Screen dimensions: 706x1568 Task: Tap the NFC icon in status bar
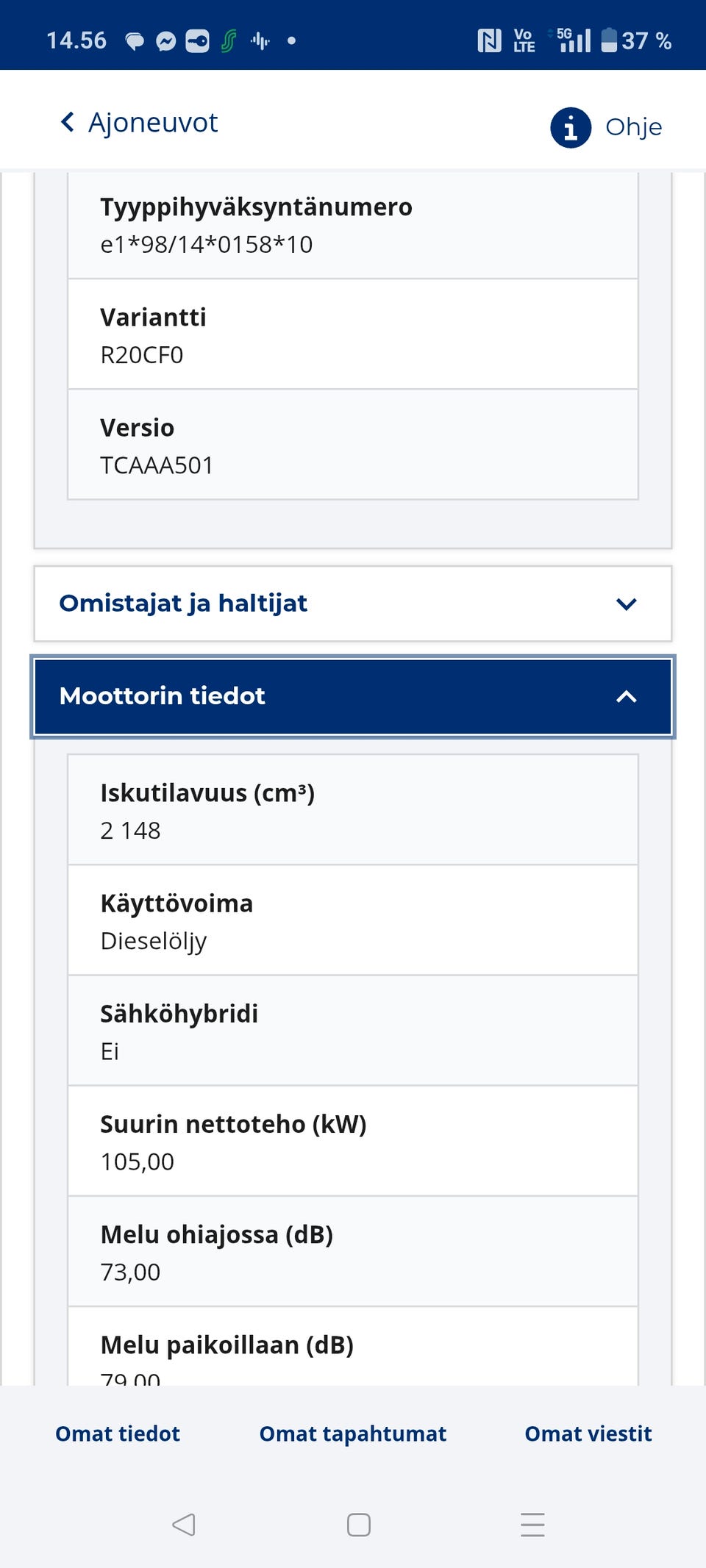[x=489, y=40]
